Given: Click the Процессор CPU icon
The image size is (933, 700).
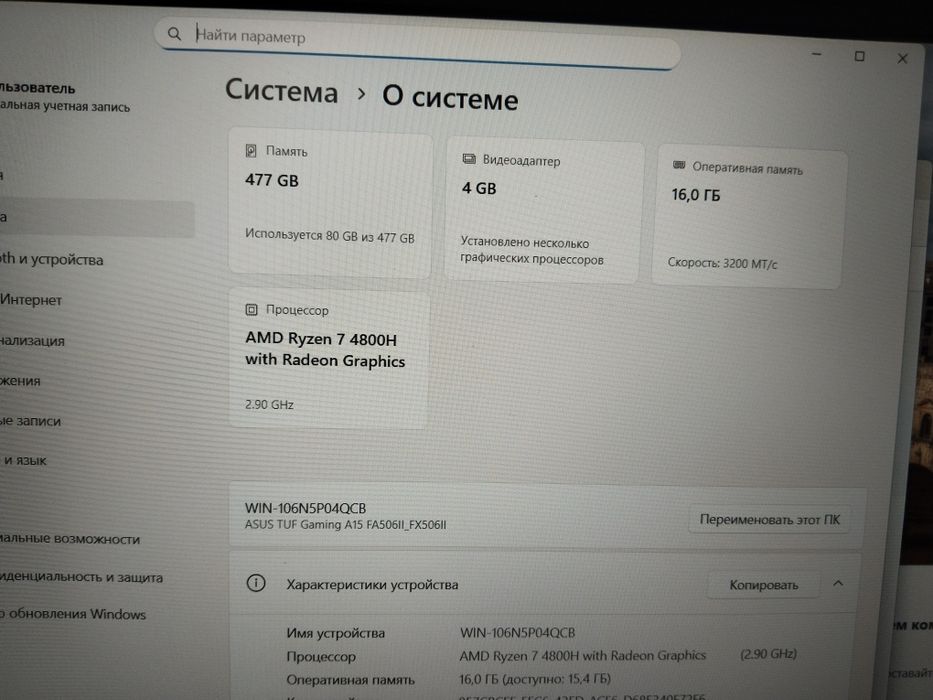Looking at the screenshot, I should click(x=251, y=310).
